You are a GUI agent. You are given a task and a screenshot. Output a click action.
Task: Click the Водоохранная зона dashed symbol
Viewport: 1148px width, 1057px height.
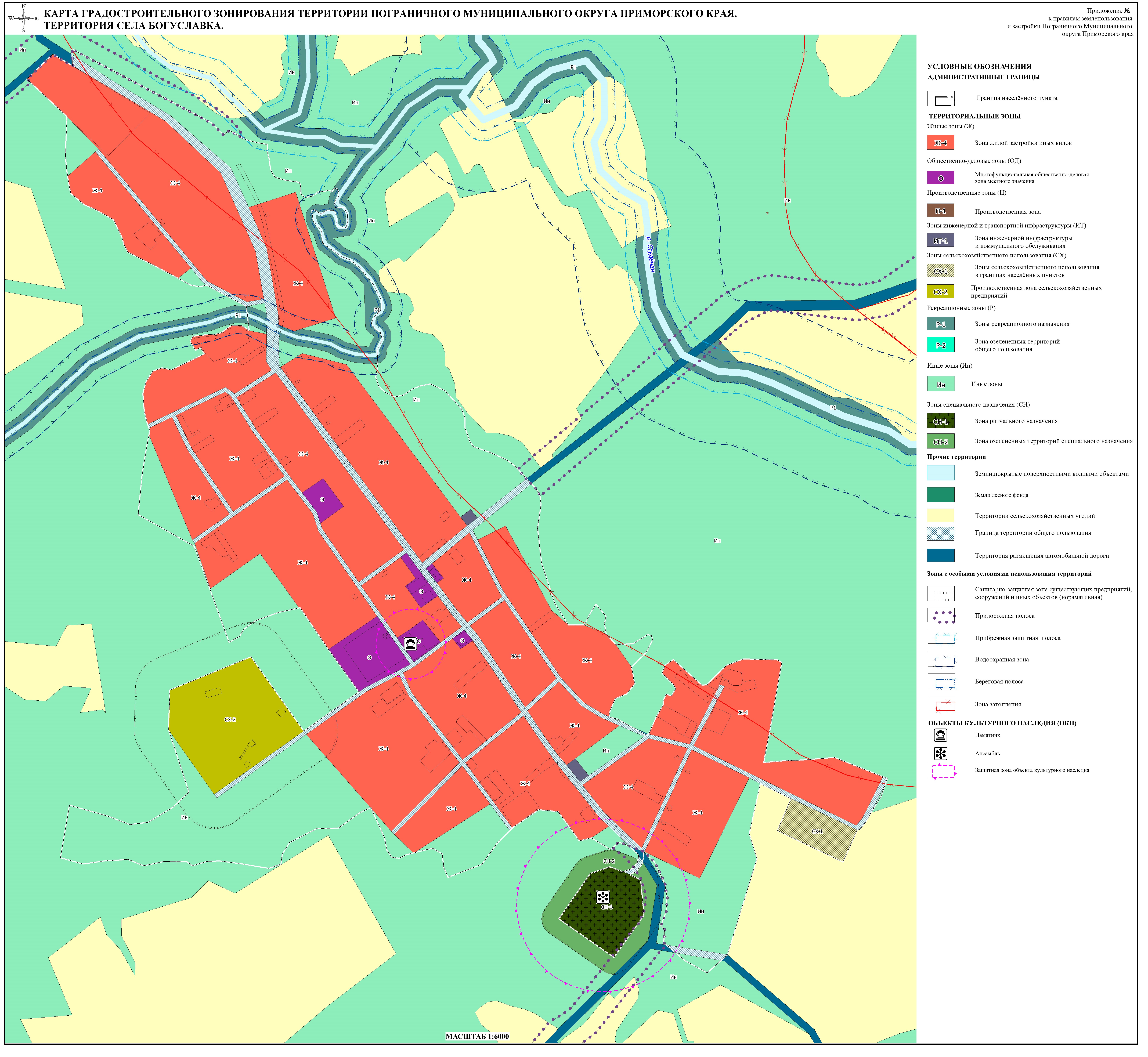[941, 660]
